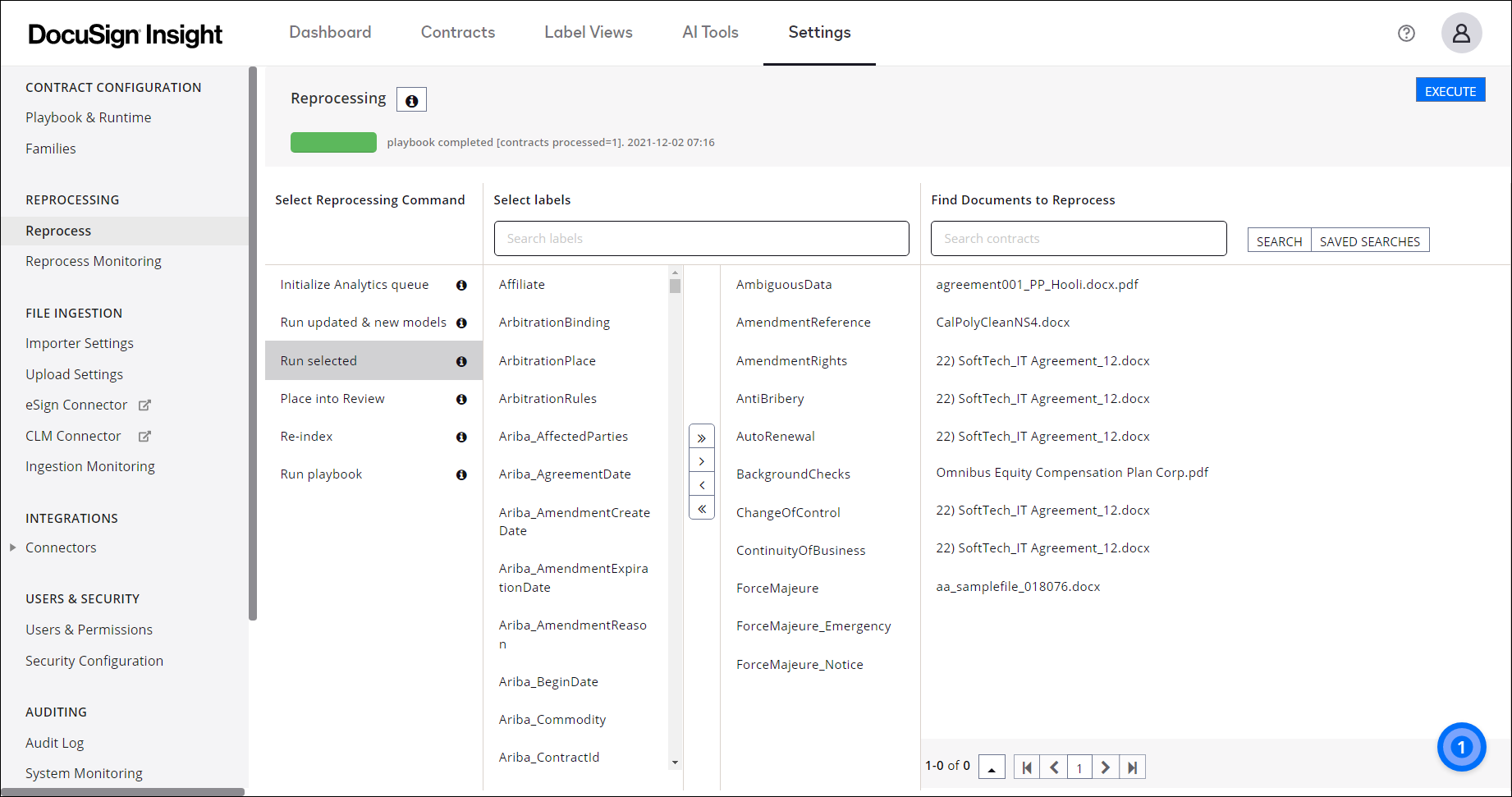
Task: Expand the Connectors section in sidebar
Action: pos(12,547)
